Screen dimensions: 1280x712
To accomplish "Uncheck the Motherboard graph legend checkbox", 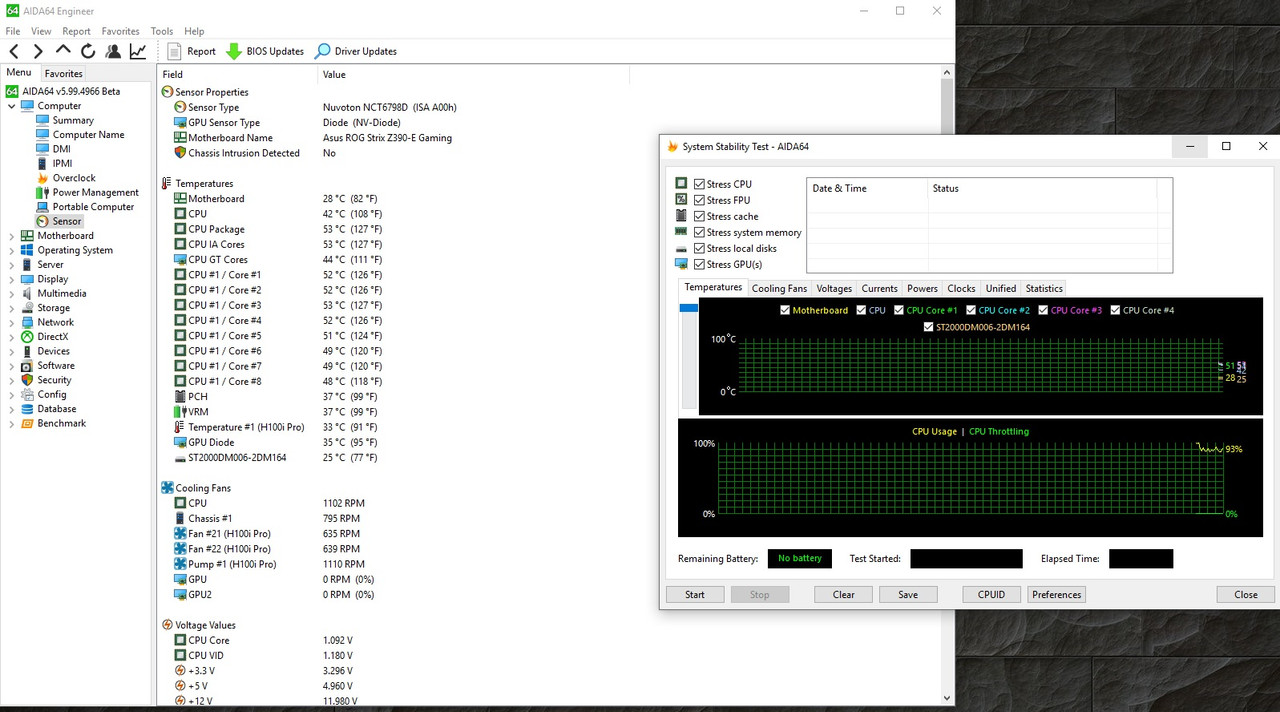I will coord(785,310).
